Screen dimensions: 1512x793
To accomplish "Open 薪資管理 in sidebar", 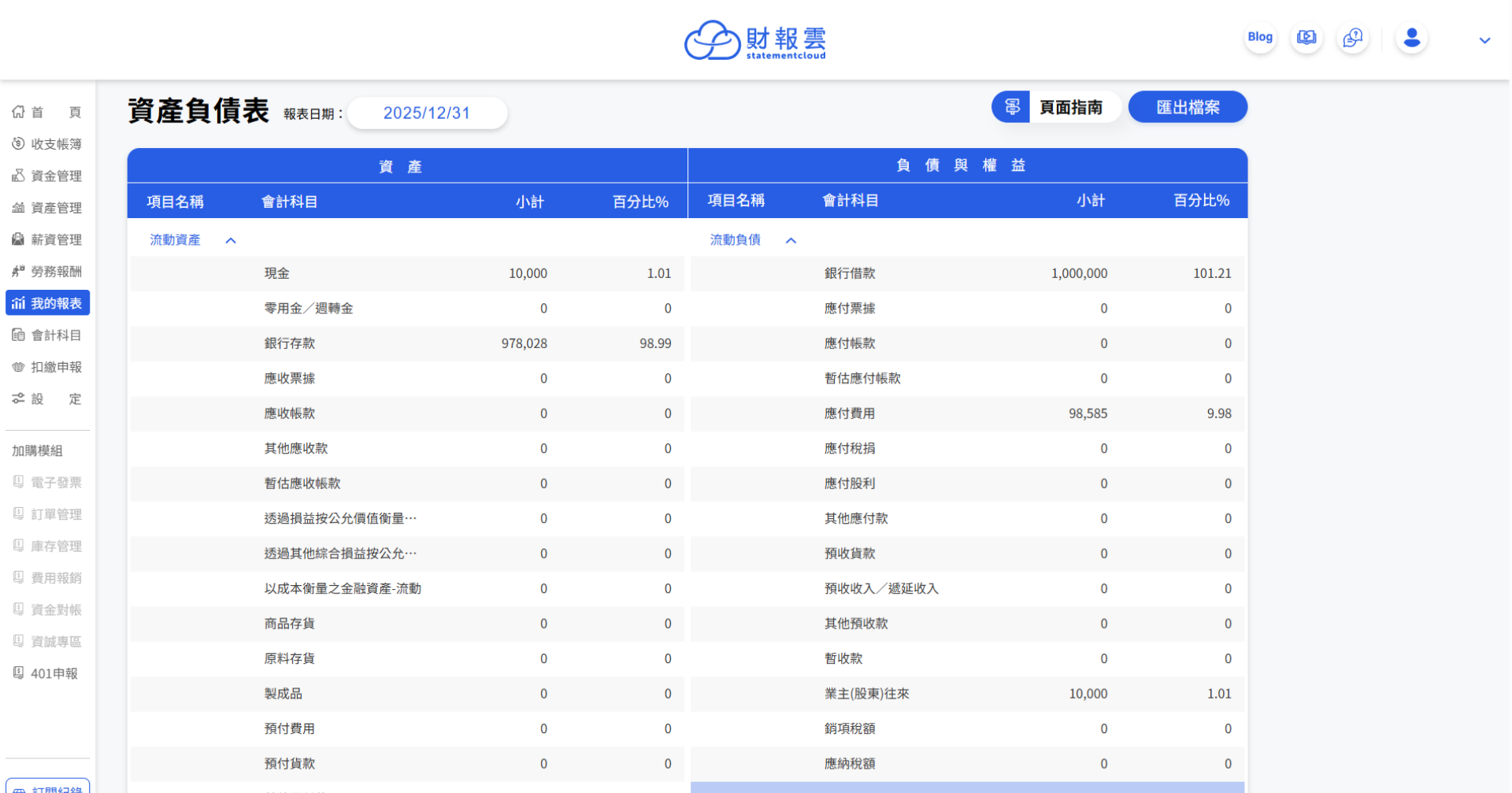I will (47, 239).
